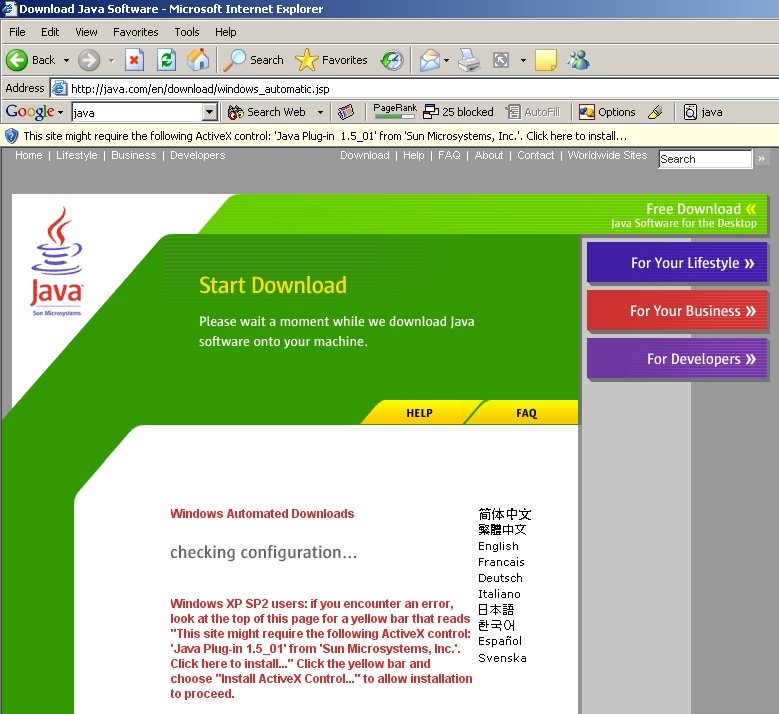This screenshot has height=714, width=779.
Task: Choose the Deutsch language link
Action: [500, 578]
